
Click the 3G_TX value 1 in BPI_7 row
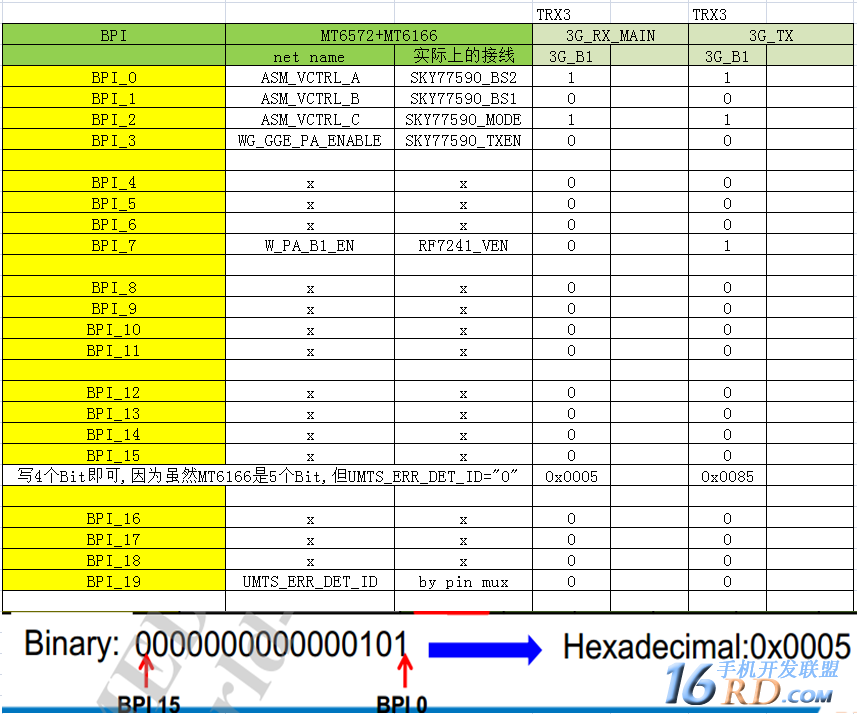pos(727,245)
